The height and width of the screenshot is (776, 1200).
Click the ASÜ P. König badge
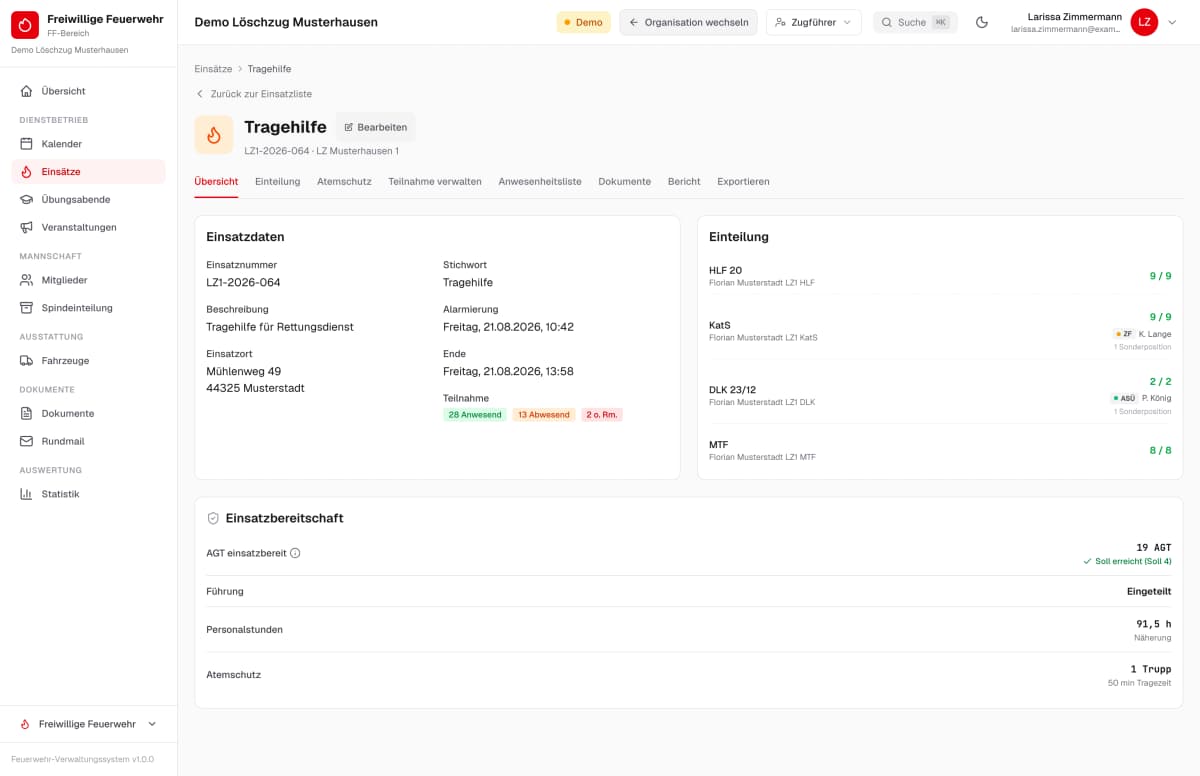click(1141, 398)
